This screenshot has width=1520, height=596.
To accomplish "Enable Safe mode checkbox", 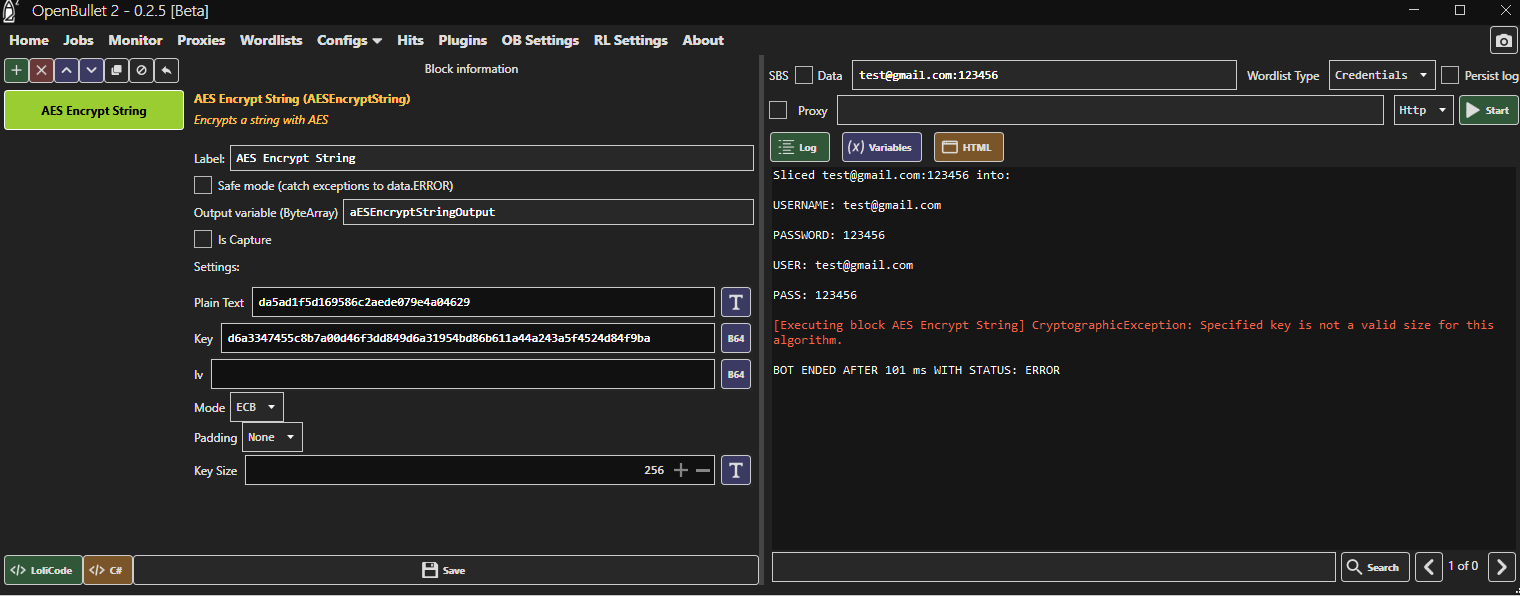I will click(x=202, y=185).
